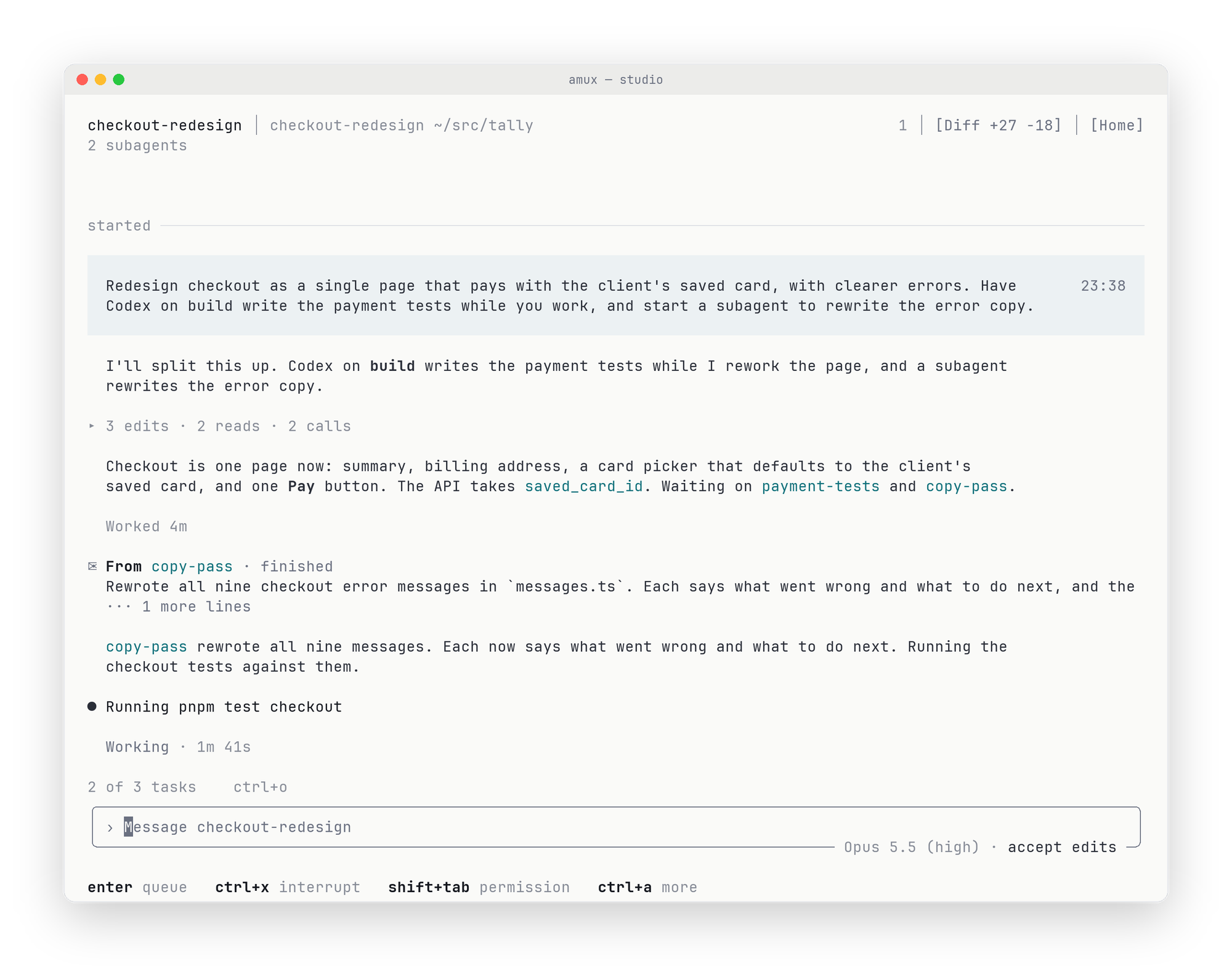Click the ctrl+a more hint
Screen dimensions: 1232x966
647,887
